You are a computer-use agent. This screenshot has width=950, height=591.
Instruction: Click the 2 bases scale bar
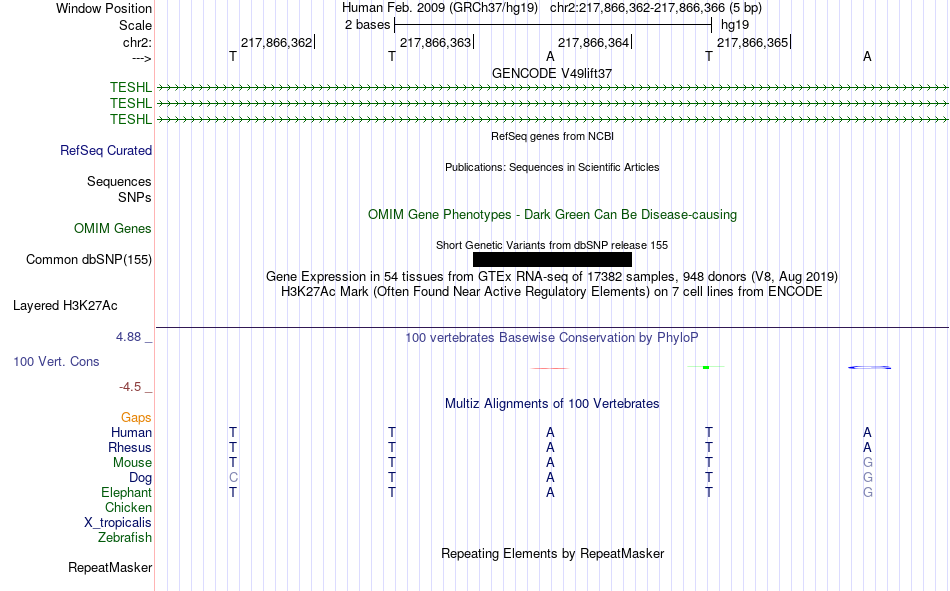[553, 25]
